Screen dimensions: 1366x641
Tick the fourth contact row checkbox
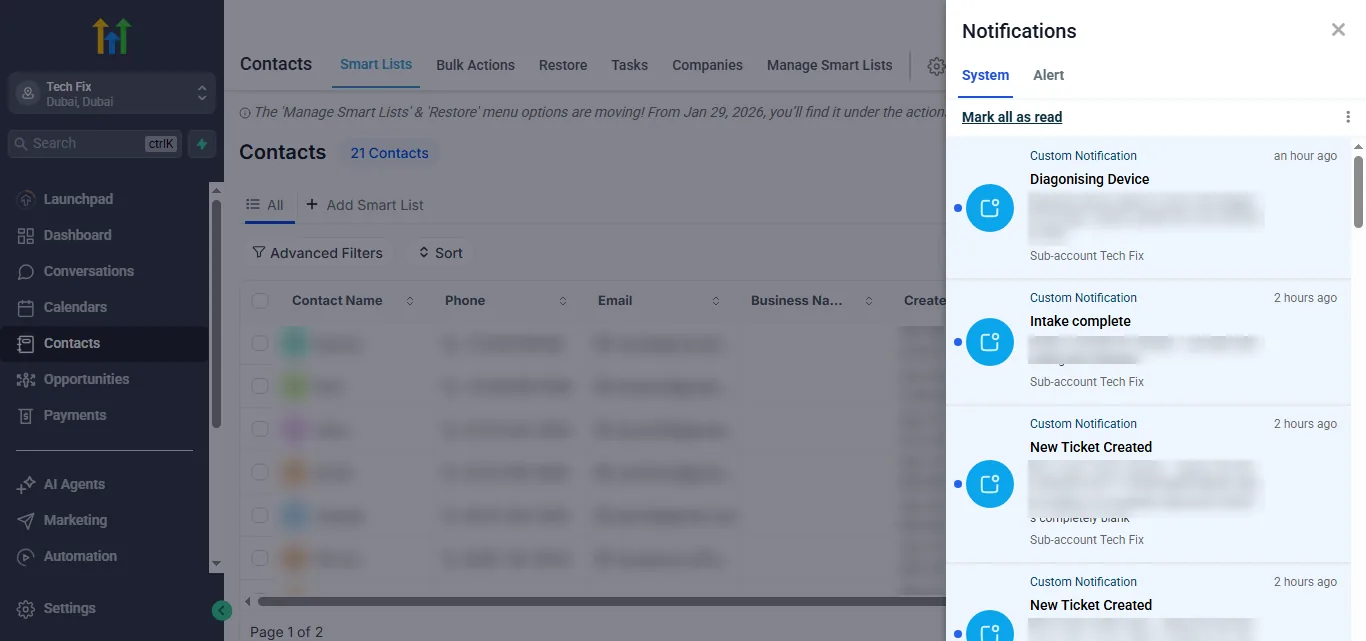tap(260, 472)
